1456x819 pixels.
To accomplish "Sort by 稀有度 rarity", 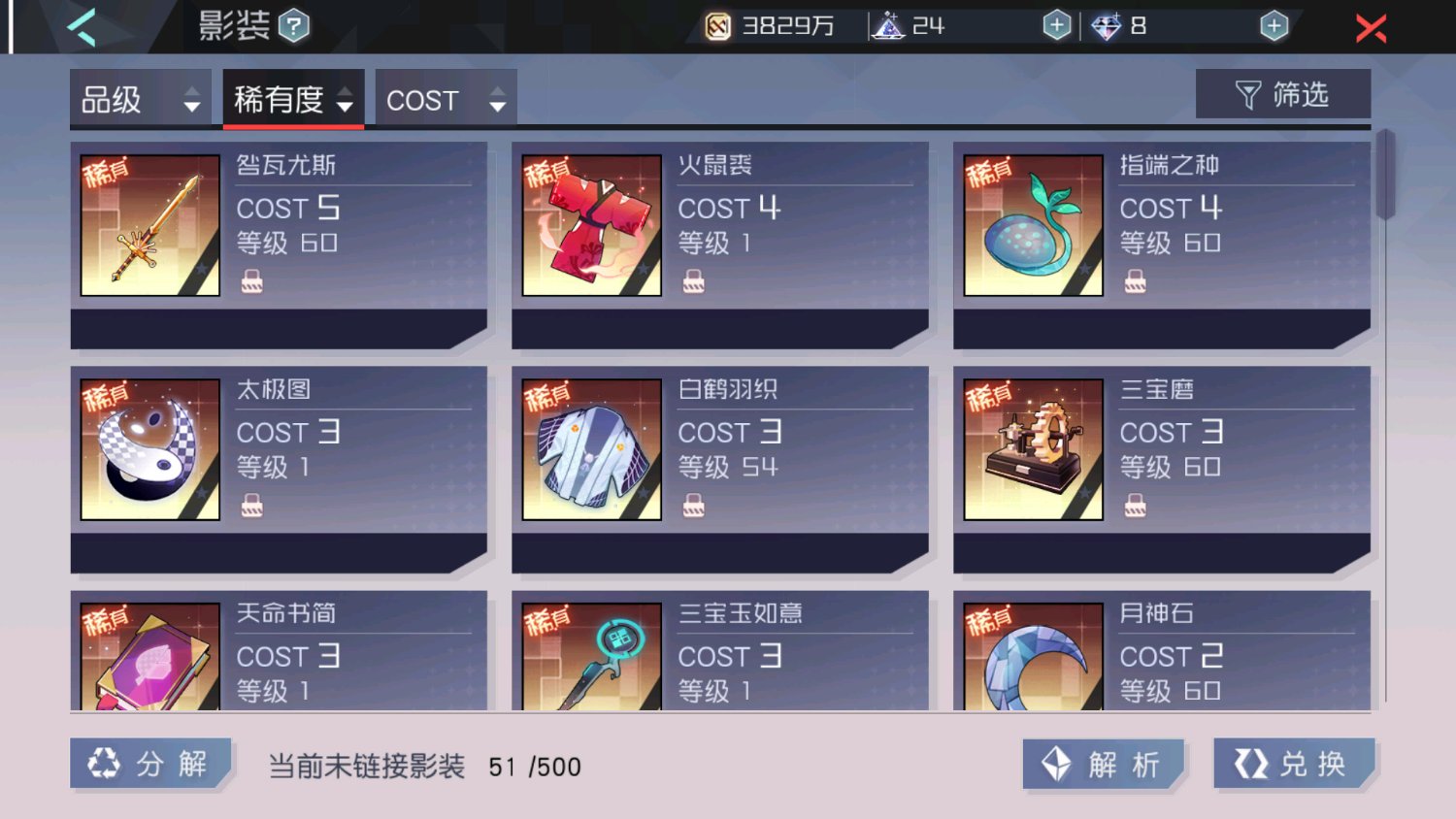I will (x=293, y=99).
